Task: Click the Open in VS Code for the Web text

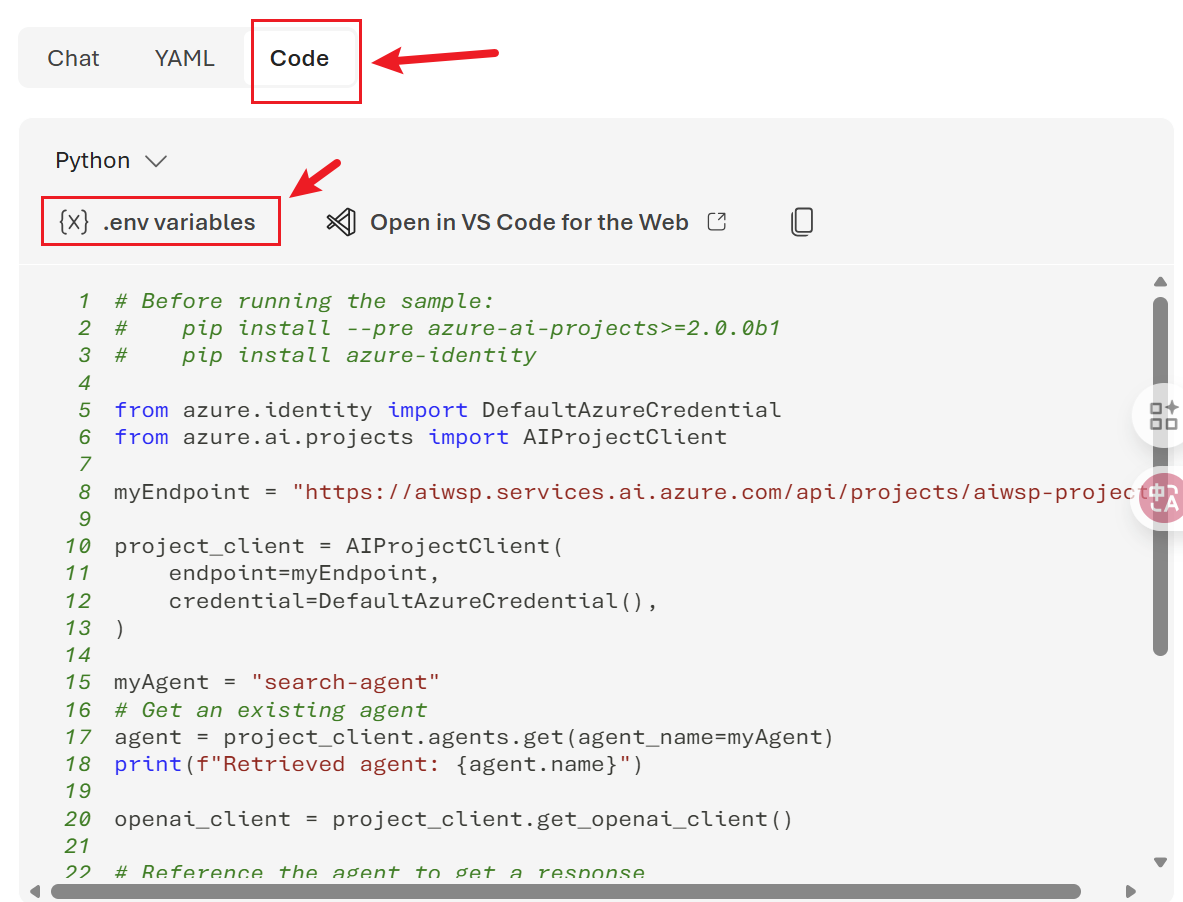Action: pyautogui.click(x=529, y=222)
